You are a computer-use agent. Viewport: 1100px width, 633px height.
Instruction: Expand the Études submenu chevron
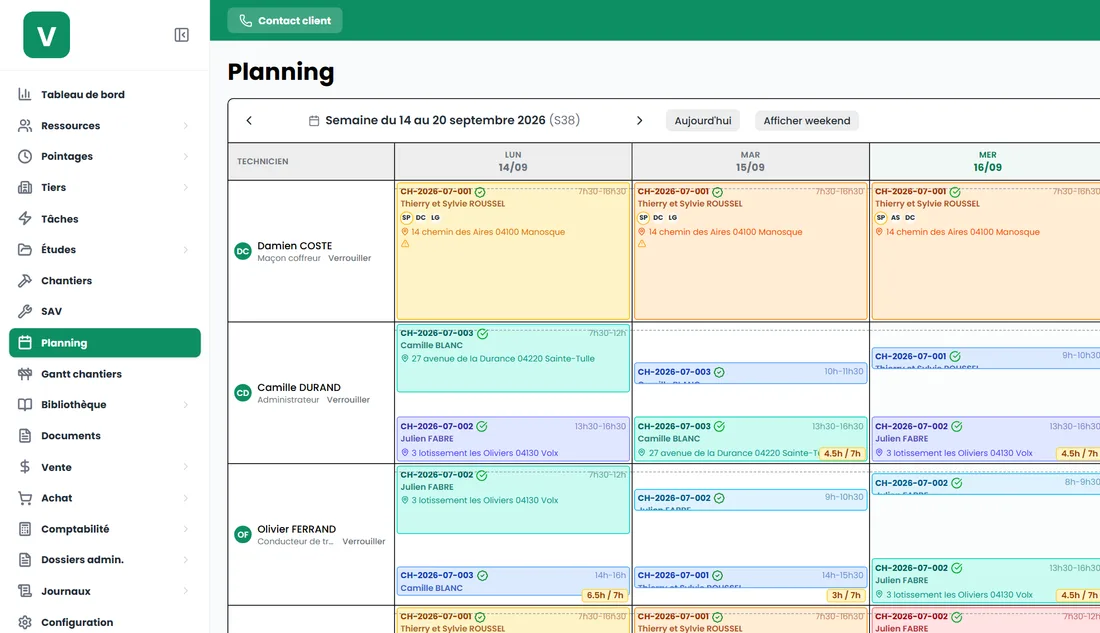(x=186, y=250)
